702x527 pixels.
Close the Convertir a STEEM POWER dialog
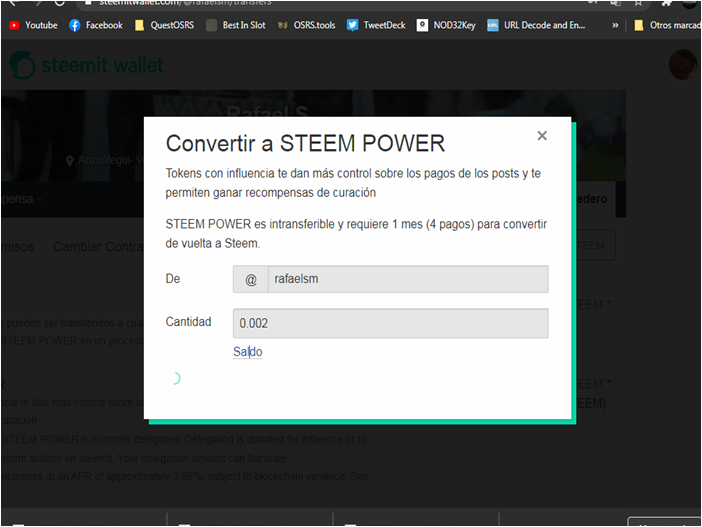542,136
